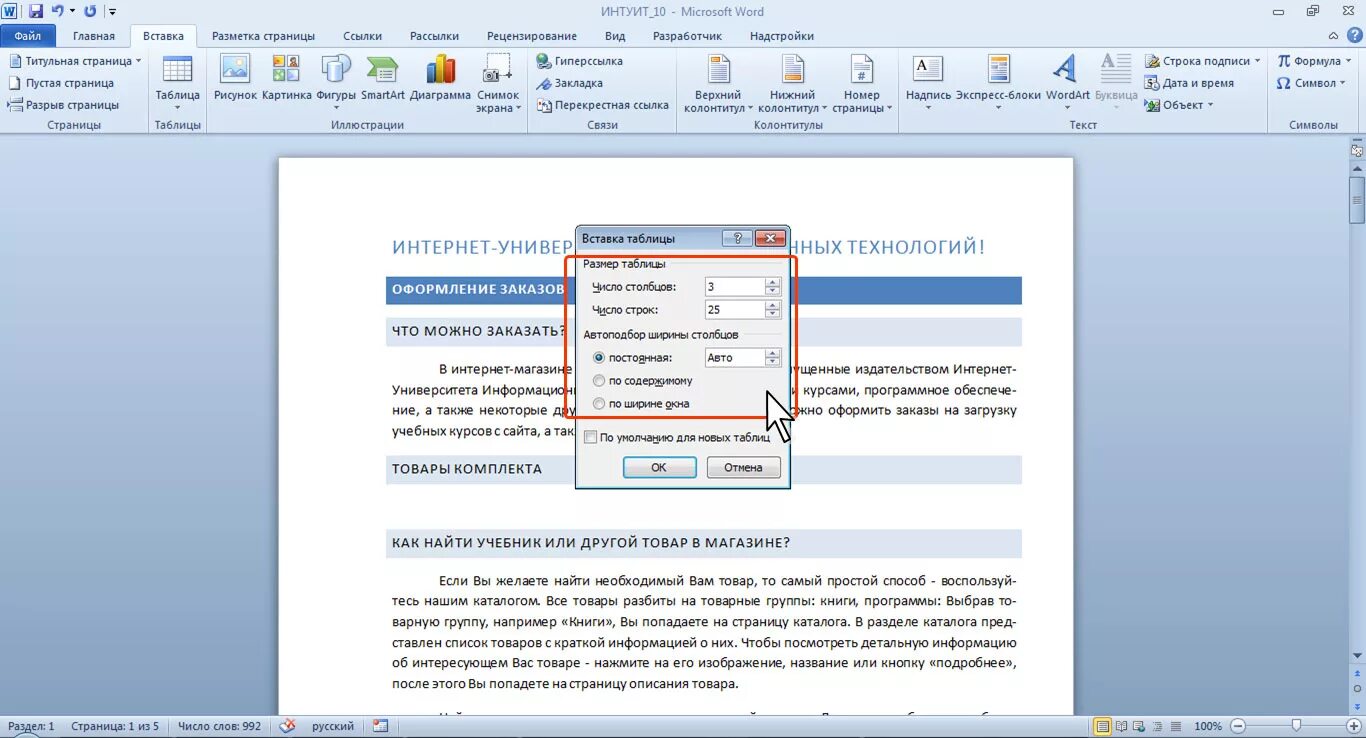The height and width of the screenshot is (738, 1366).
Task: Insert a Надпись text box
Action: 928,82
